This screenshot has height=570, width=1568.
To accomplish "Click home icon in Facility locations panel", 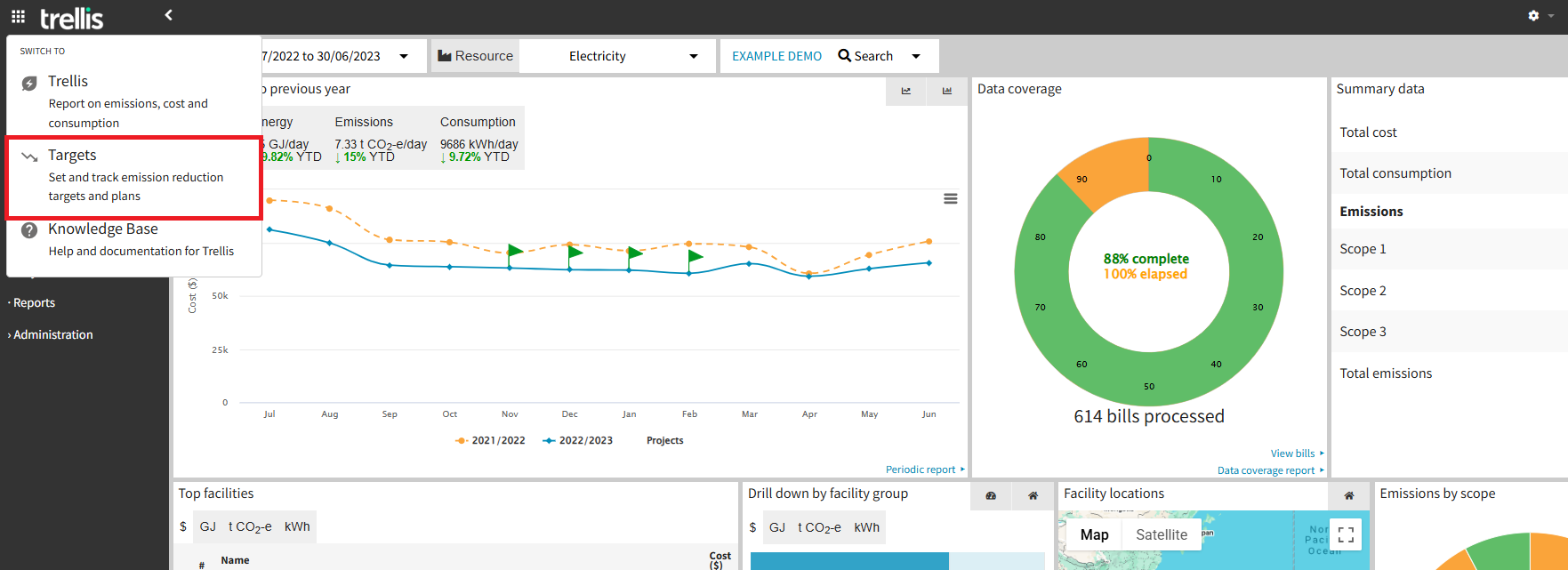I will (x=1348, y=496).
